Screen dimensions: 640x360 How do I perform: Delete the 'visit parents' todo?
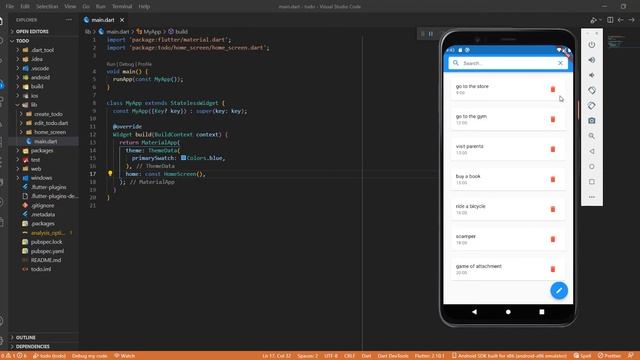(x=553, y=149)
